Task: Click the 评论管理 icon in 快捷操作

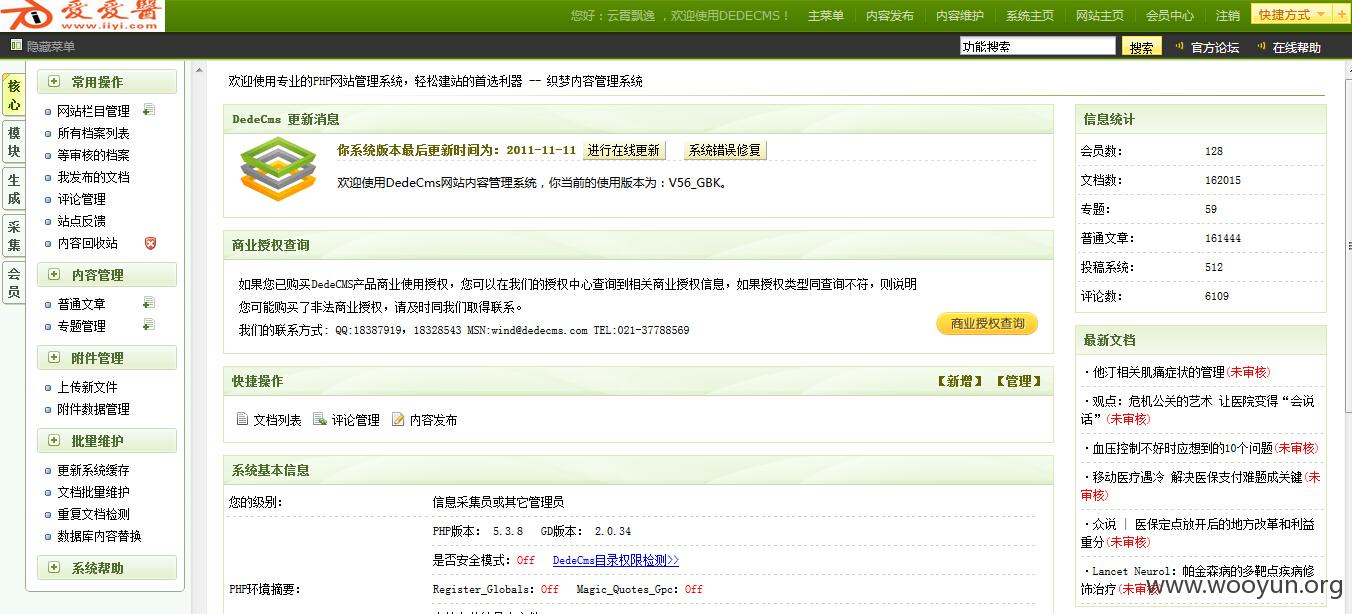Action: [x=320, y=419]
